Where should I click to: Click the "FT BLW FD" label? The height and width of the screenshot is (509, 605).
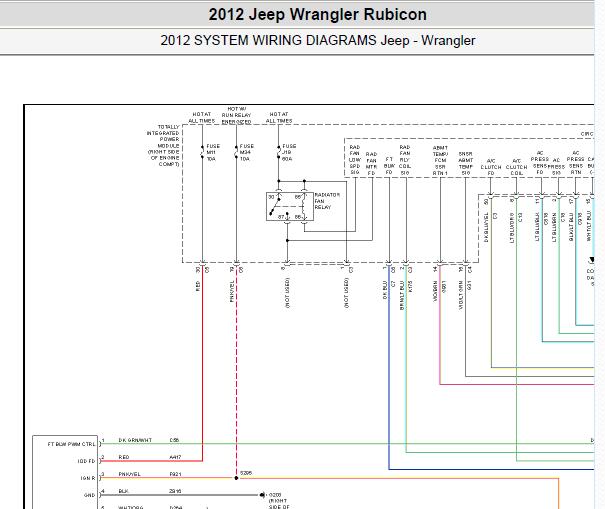coord(389,166)
